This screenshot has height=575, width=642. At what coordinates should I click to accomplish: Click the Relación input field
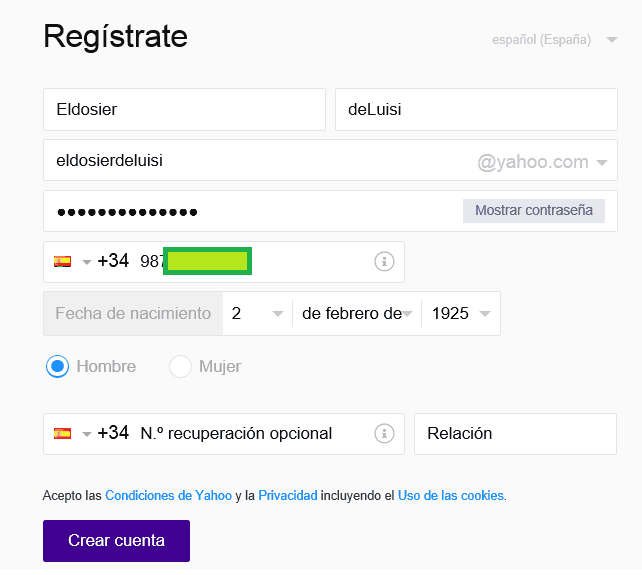pyautogui.click(x=515, y=434)
